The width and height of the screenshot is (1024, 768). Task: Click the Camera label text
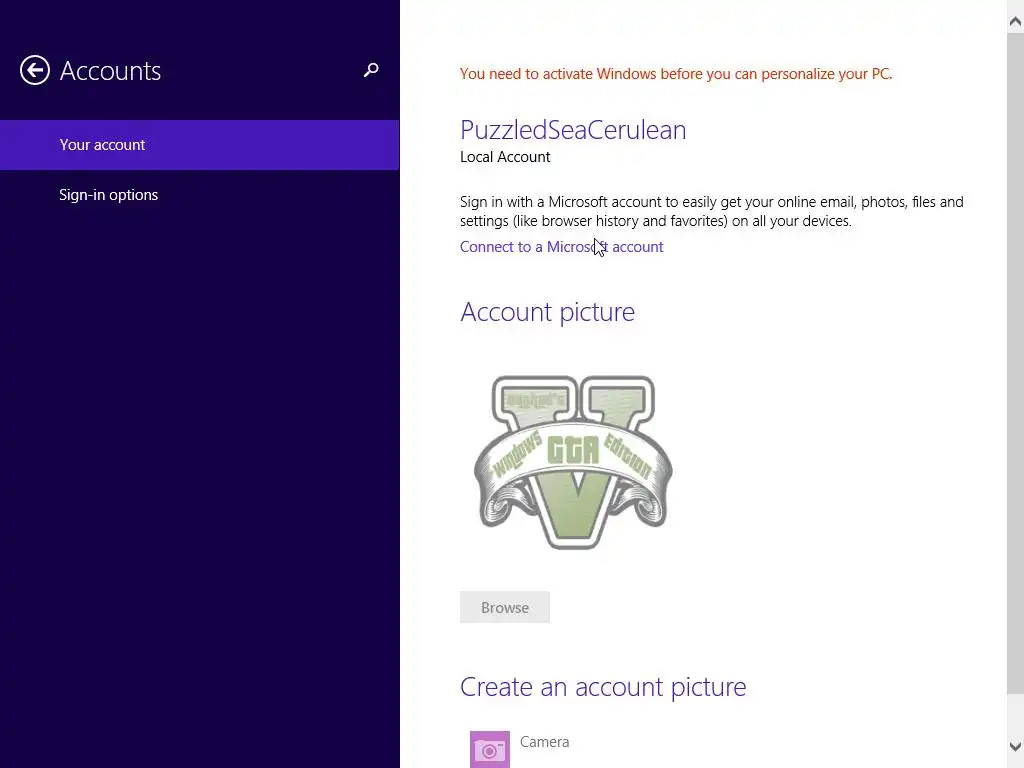point(545,742)
